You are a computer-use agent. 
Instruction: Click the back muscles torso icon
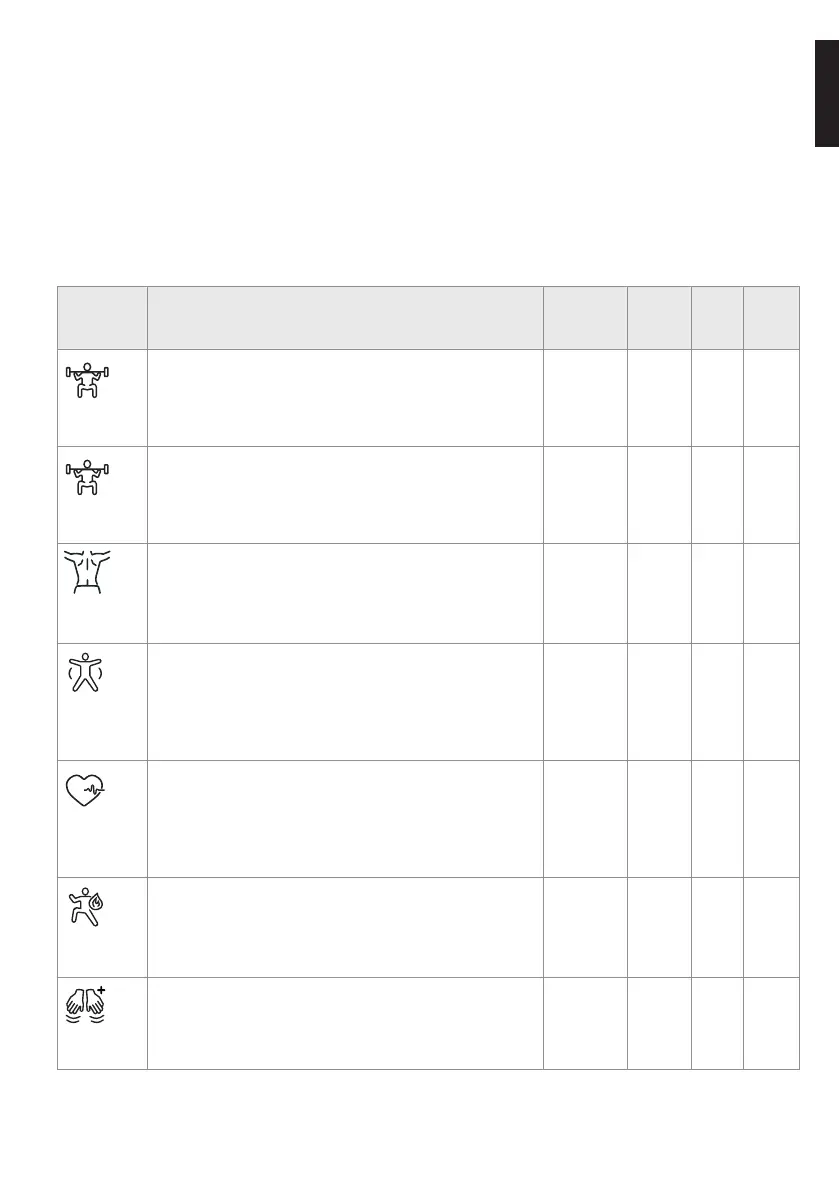[87, 572]
